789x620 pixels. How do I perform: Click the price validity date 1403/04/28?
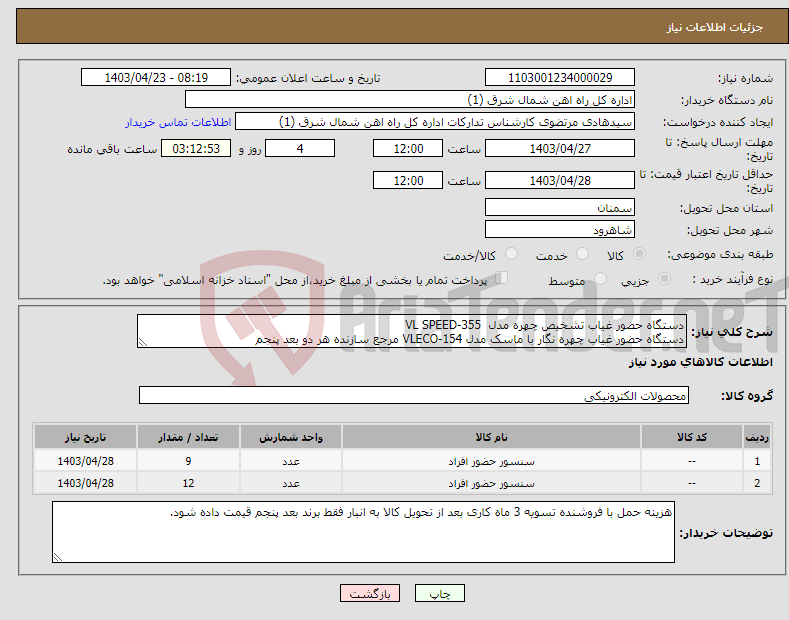(x=560, y=180)
